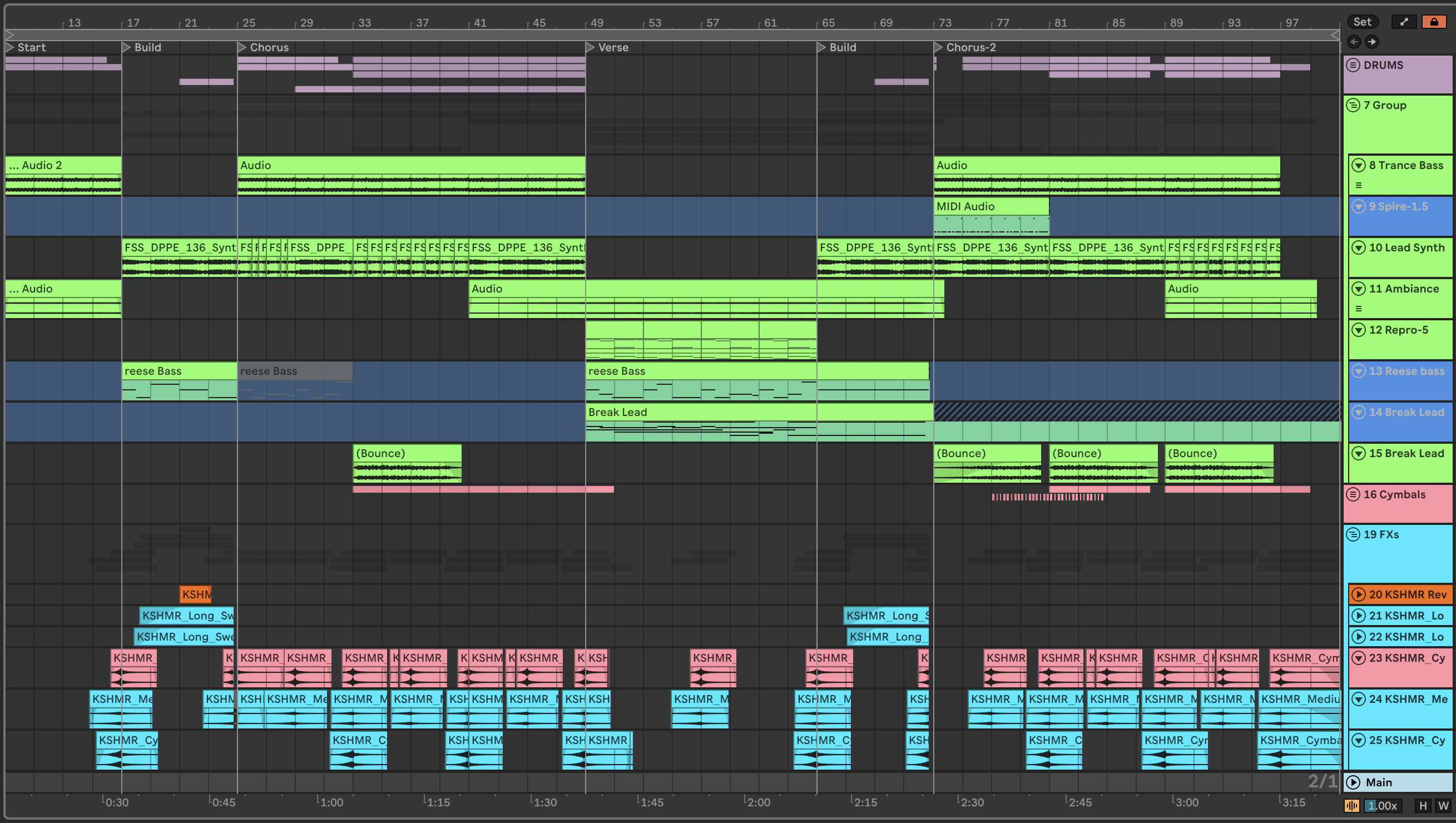Collapse the 10 Lead Synth track
The height and width of the screenshot is (823, 1456).
tap(1359, 247)
